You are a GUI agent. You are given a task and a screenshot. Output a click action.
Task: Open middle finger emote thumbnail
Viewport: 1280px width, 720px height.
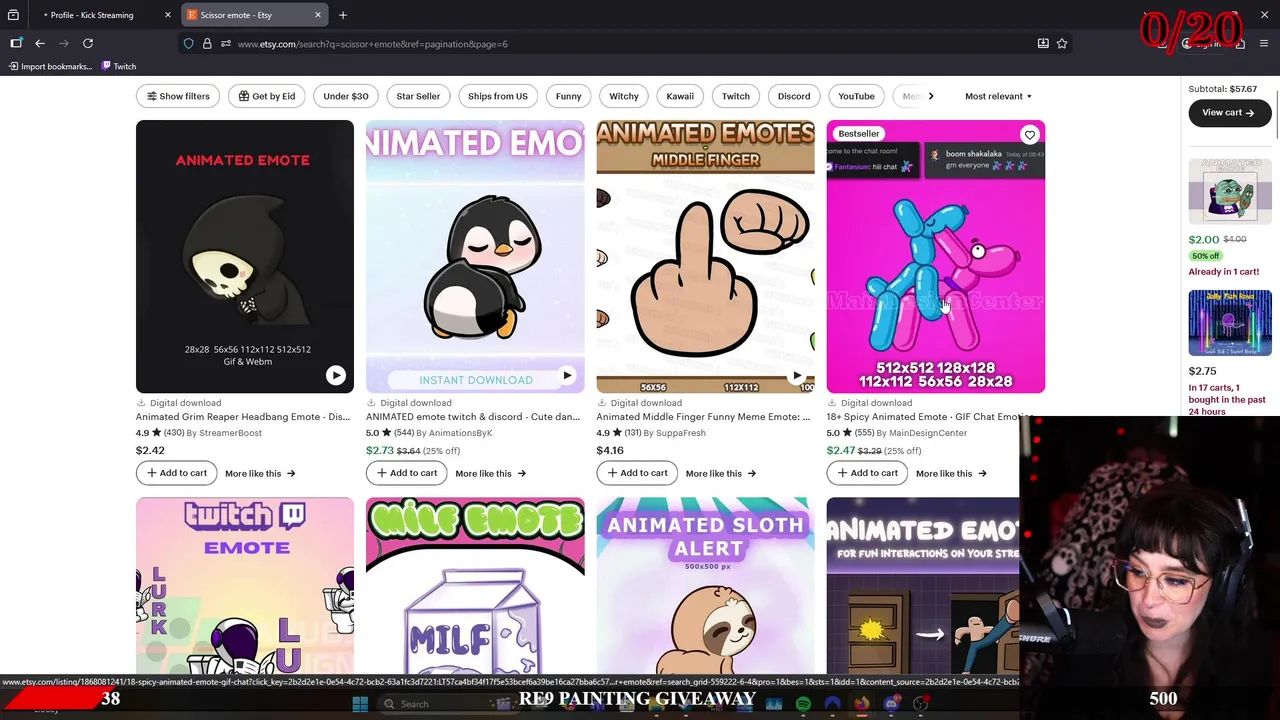click(705, 257)
